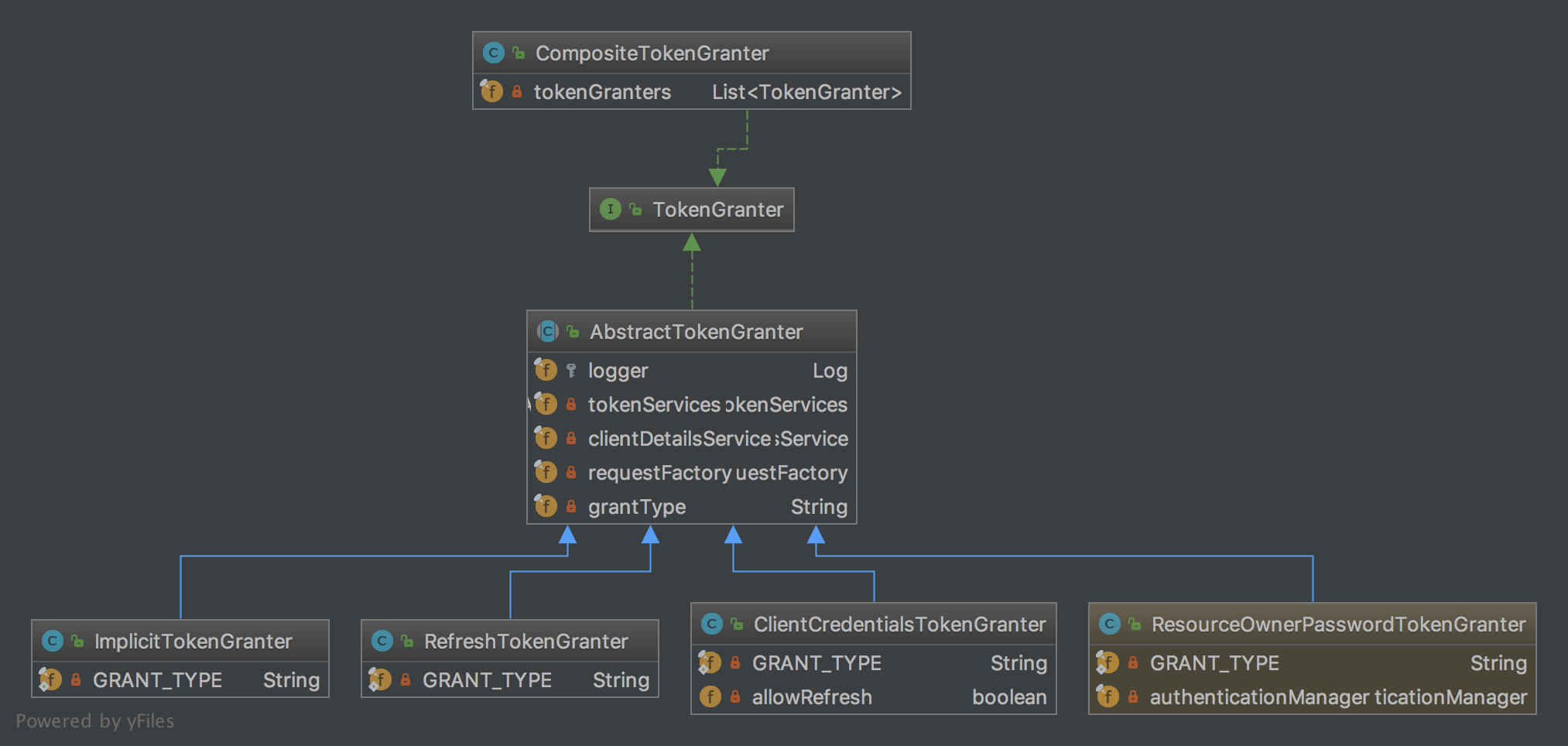The image size is (1568, 746).
Task: Click the String type of grantType
Action: pos(819,508)
